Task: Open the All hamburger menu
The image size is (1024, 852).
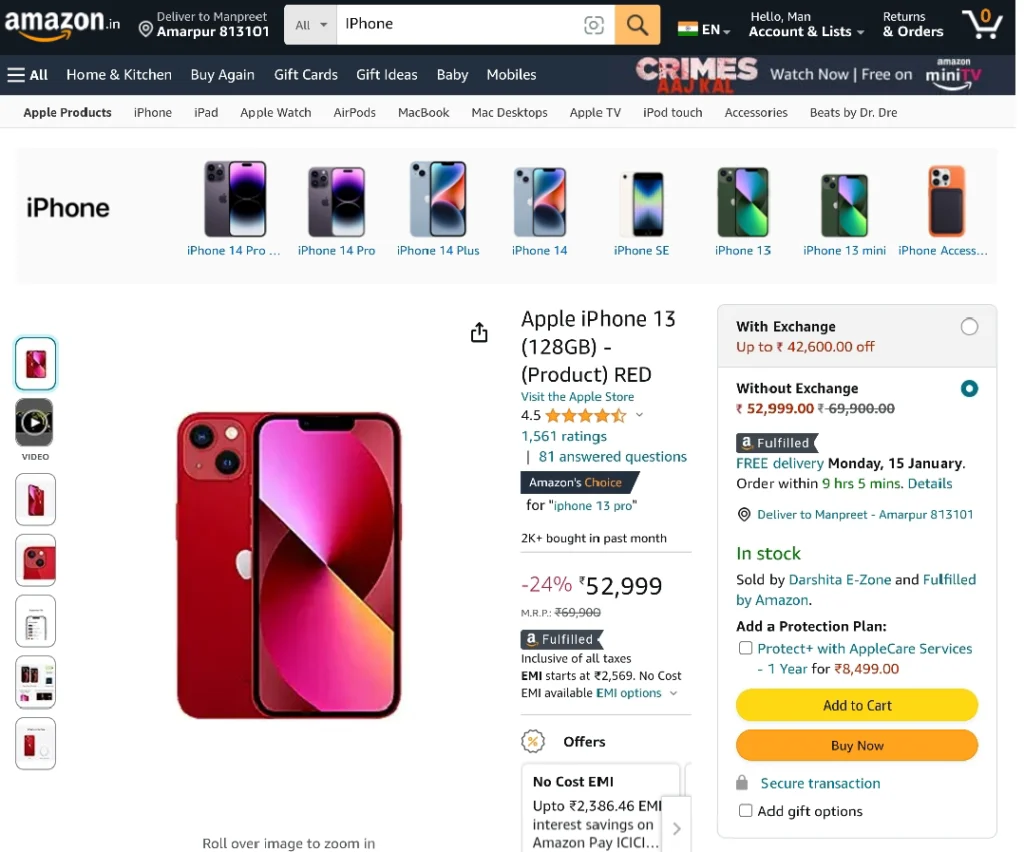Action: pyautogui.click(x=27, y=74)
